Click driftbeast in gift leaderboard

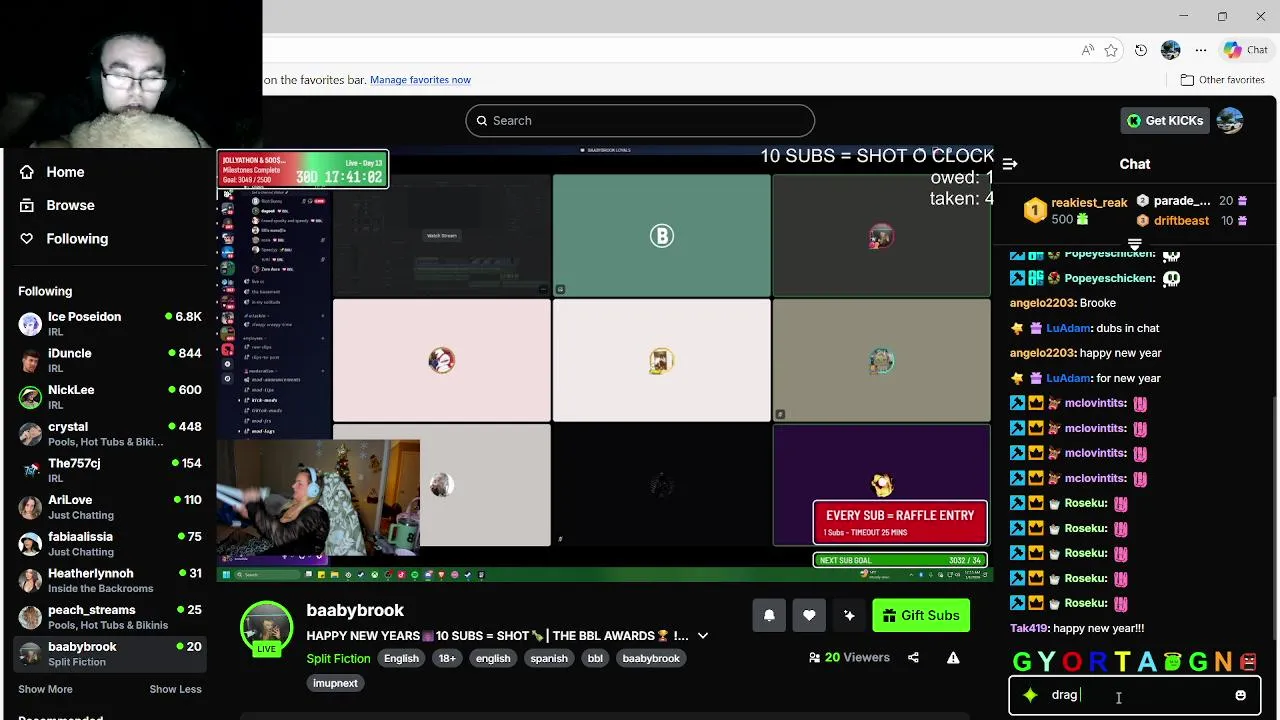click(1181, 221)
